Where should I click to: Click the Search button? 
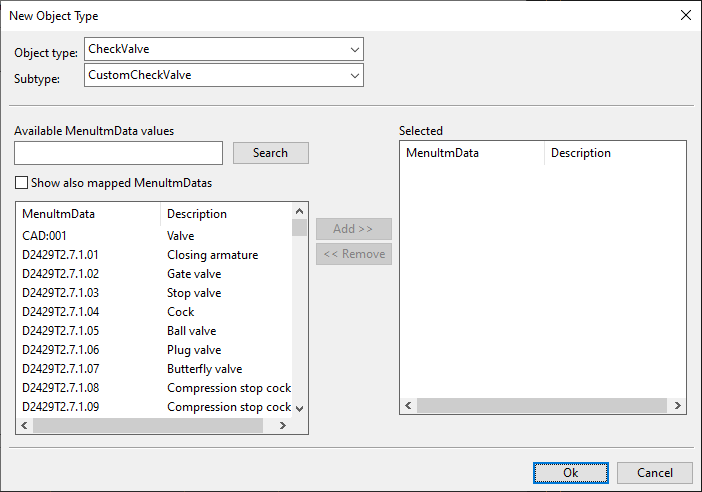(x=270, y=153)
